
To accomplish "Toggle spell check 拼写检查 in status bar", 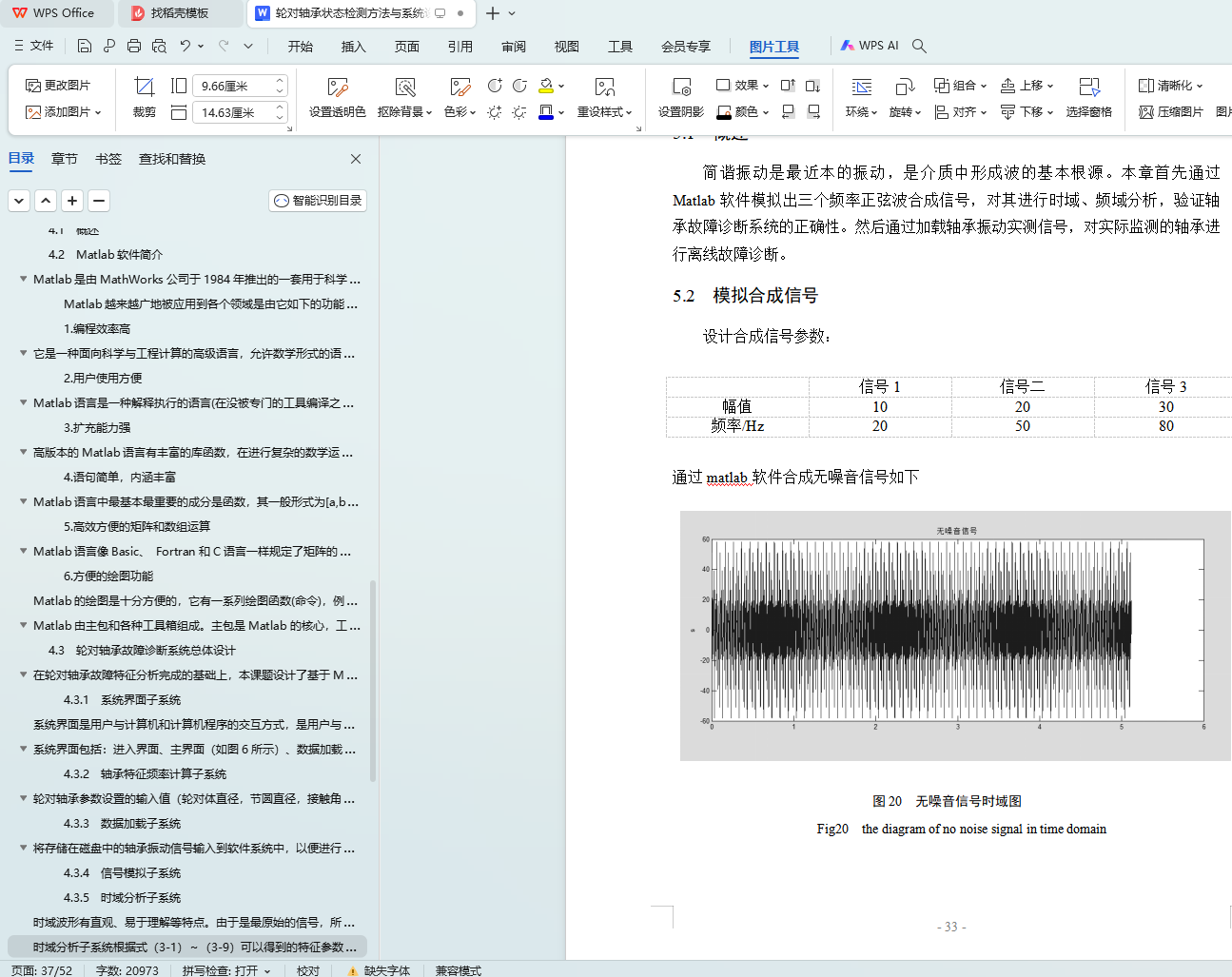I will [x=226, y=970].
